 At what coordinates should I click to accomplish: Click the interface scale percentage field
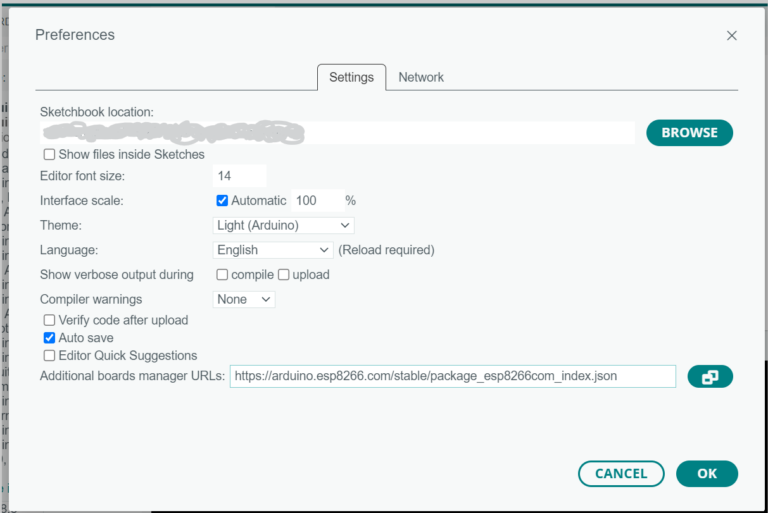pyautogui.click(x=317, y=201)
